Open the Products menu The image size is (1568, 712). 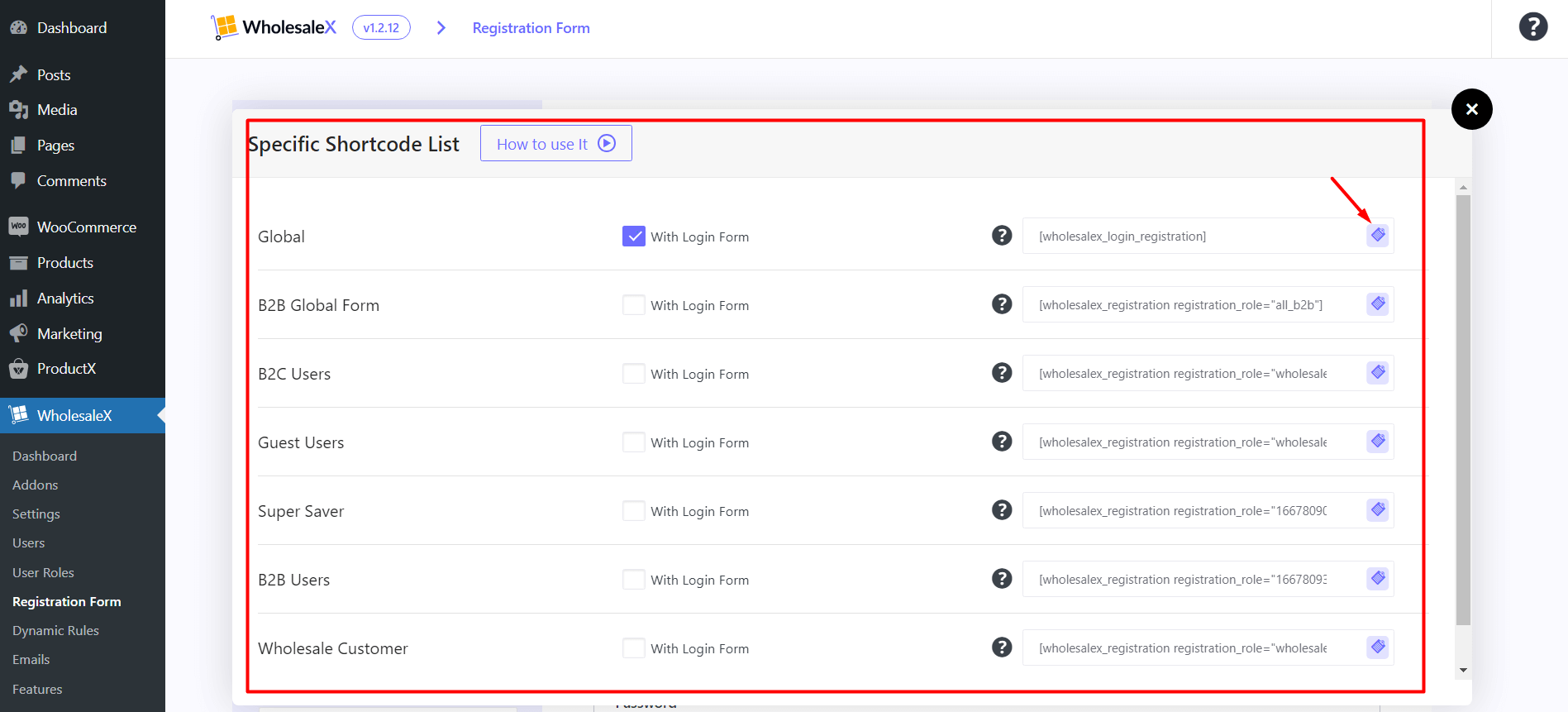tap(83, 262)
